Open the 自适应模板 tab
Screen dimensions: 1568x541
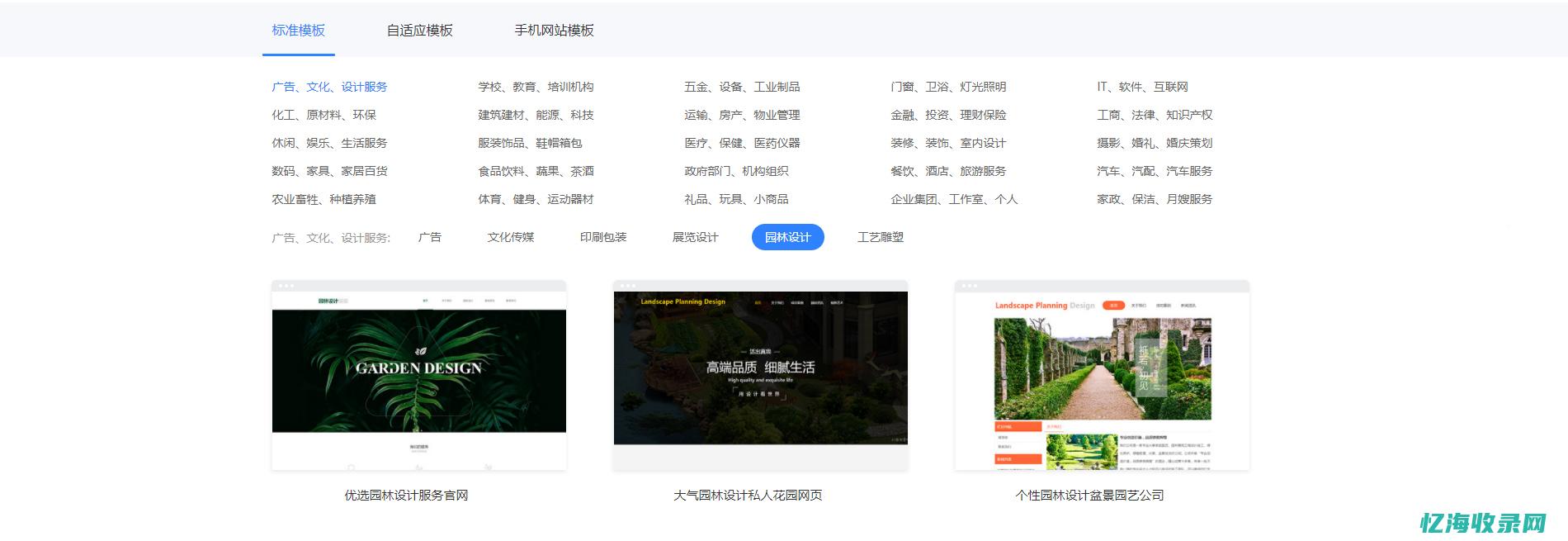click(420, 31)
